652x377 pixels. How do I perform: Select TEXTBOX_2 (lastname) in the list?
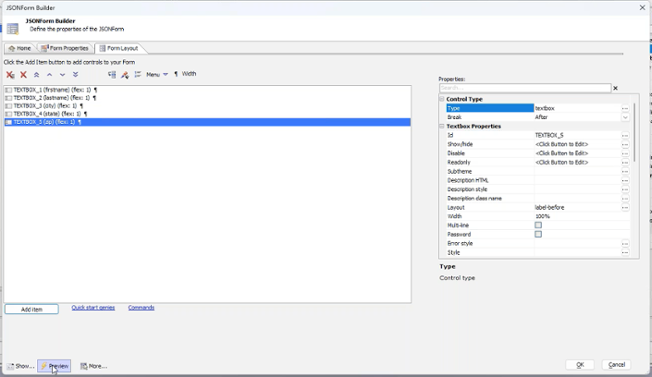pyautogui.click(x=207, y=98)
